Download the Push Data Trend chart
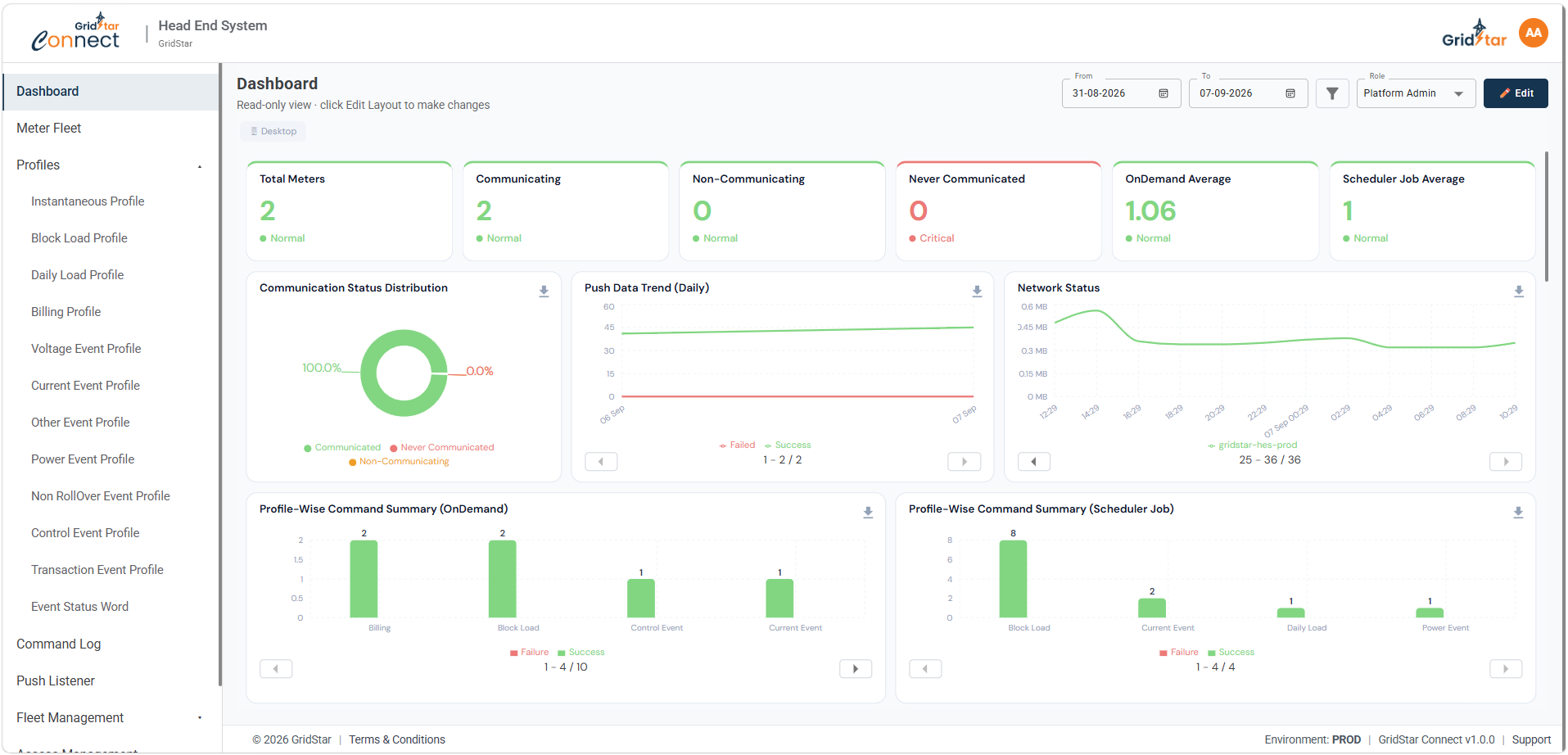 [977, 292]
